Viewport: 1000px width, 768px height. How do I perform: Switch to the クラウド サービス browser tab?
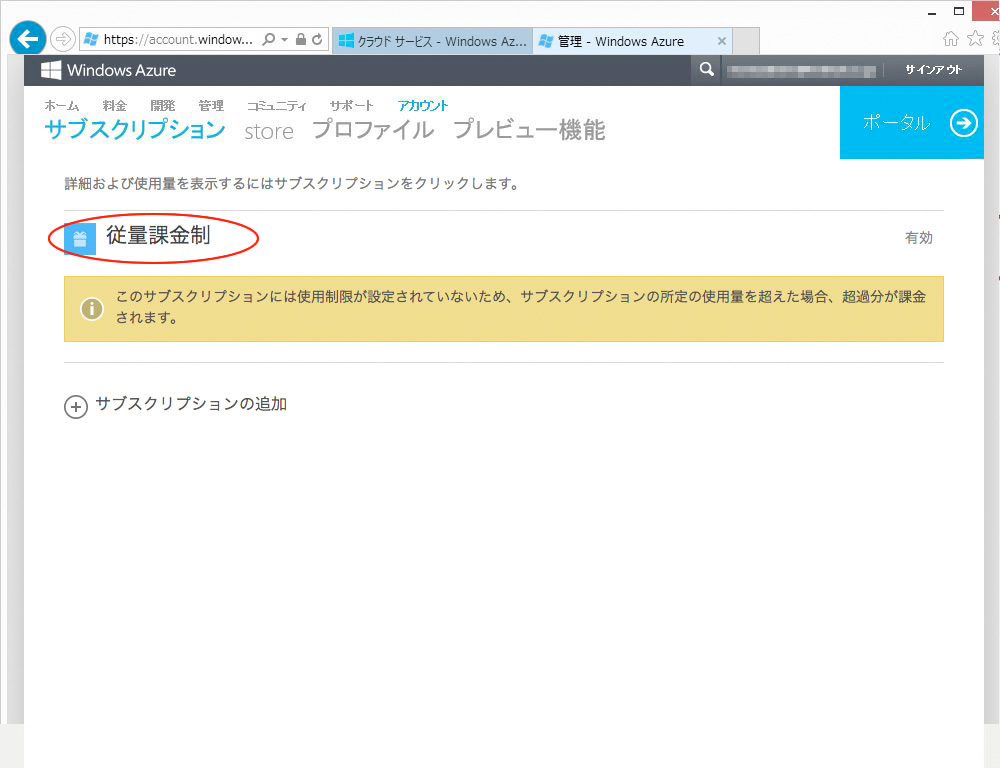(x=432, y=41)
